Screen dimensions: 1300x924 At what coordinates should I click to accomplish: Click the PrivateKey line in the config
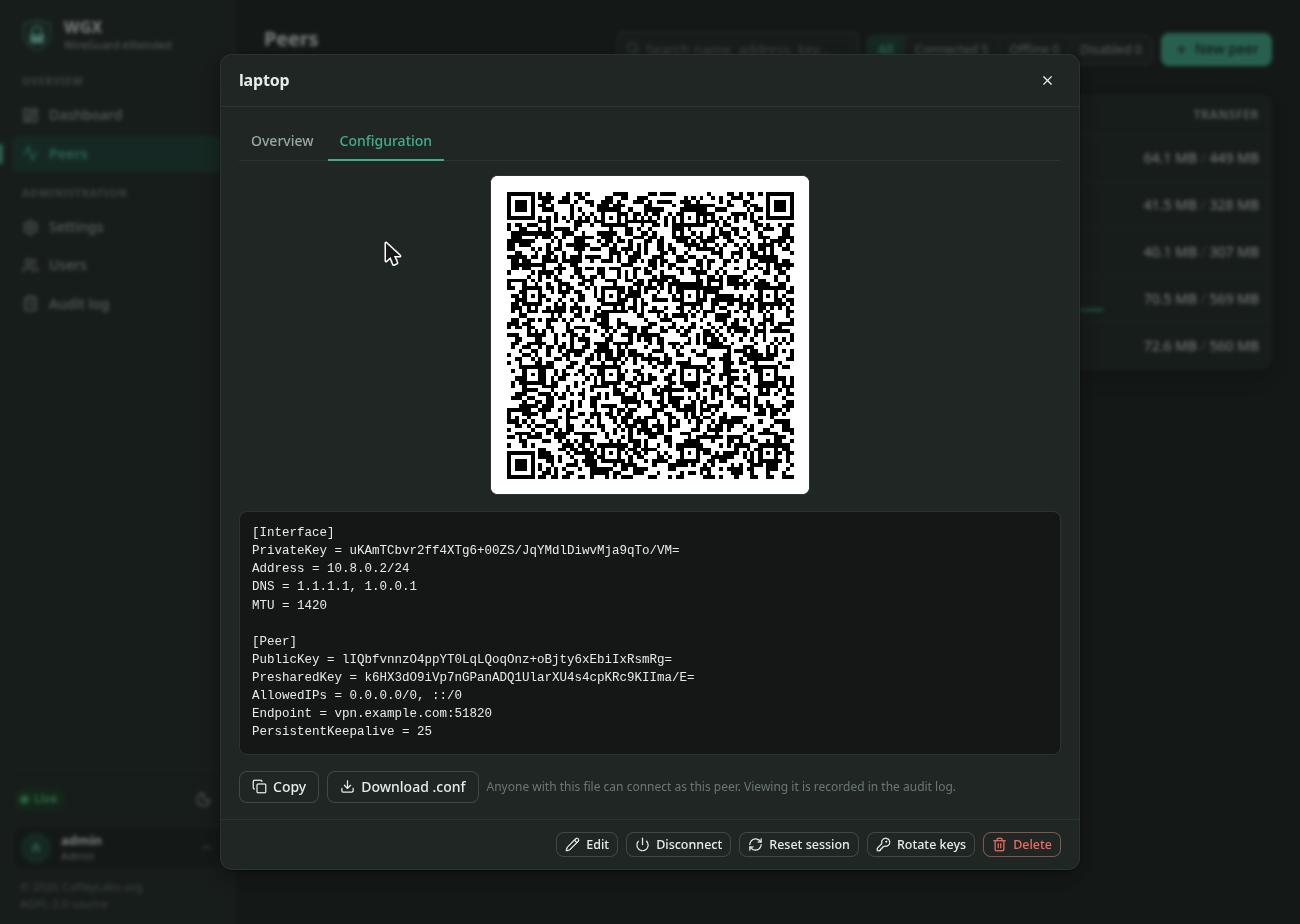point(465,550)
